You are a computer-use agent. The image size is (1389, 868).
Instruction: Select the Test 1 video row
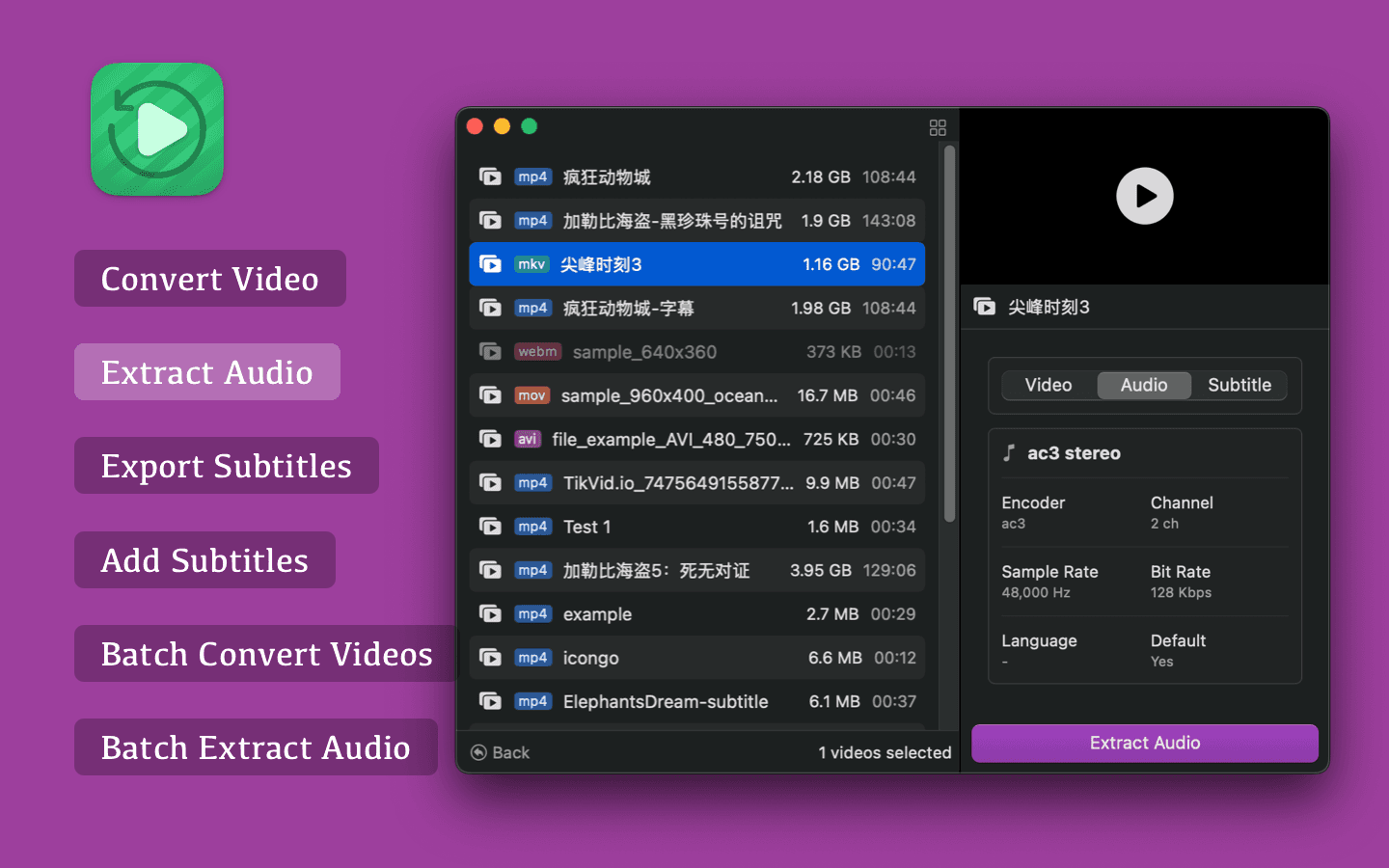click(696, 527)
